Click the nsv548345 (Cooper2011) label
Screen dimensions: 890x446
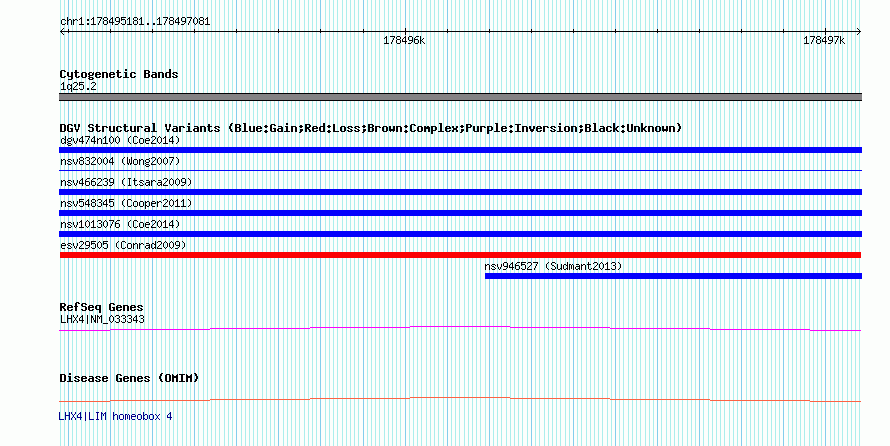(x=126, y=203)
